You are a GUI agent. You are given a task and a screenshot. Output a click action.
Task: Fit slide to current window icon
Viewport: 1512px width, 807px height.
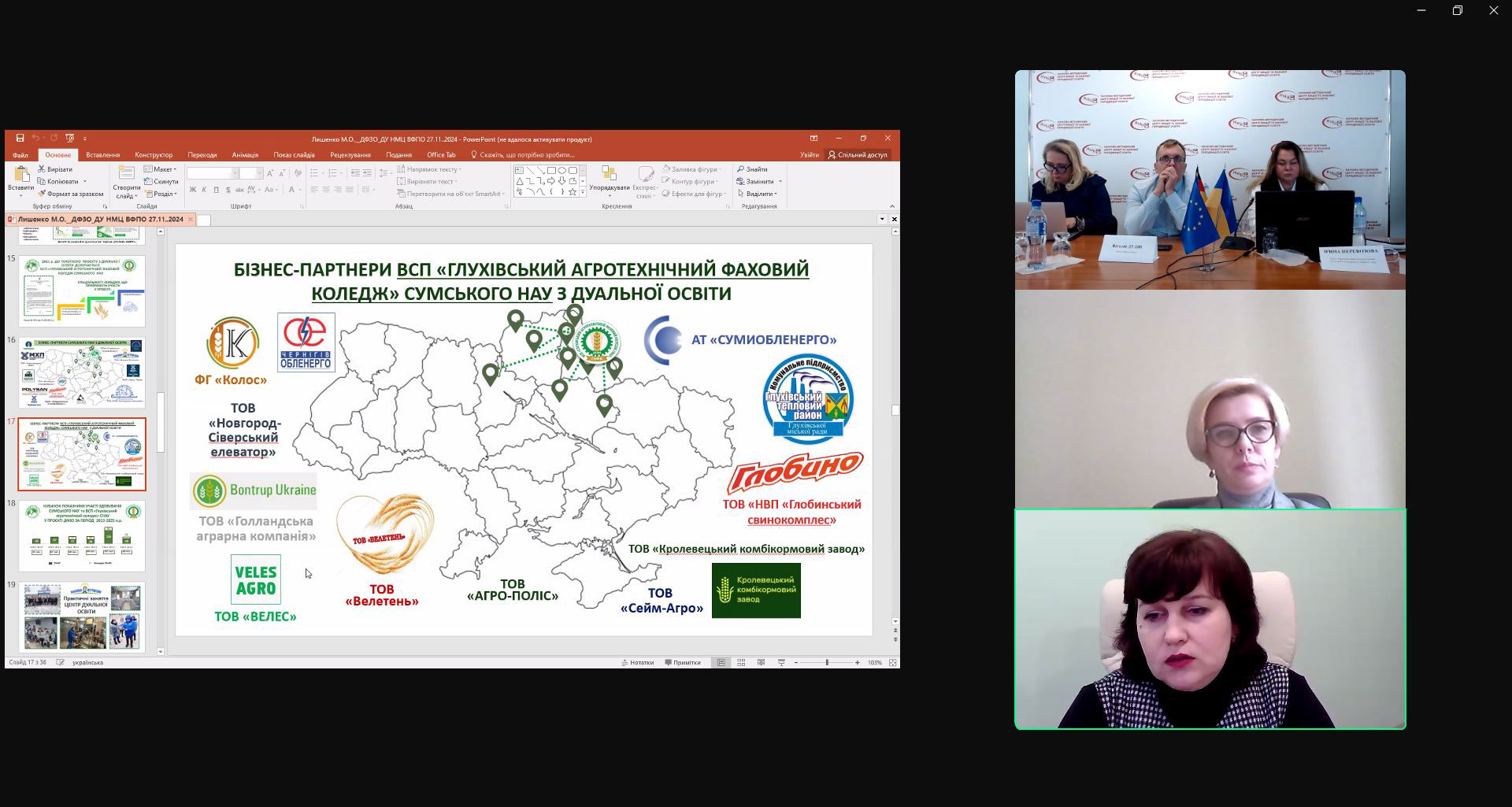[892, 663]
